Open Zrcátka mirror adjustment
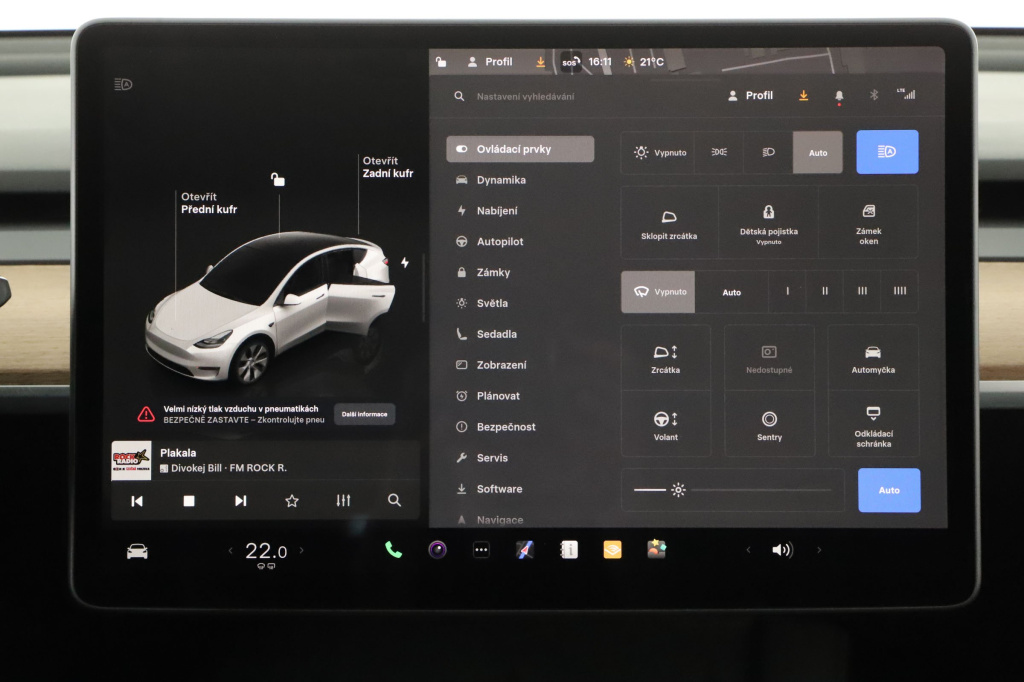Viewport: 1024px width, 682px height. pyautogui.click(x=665, y=359)
